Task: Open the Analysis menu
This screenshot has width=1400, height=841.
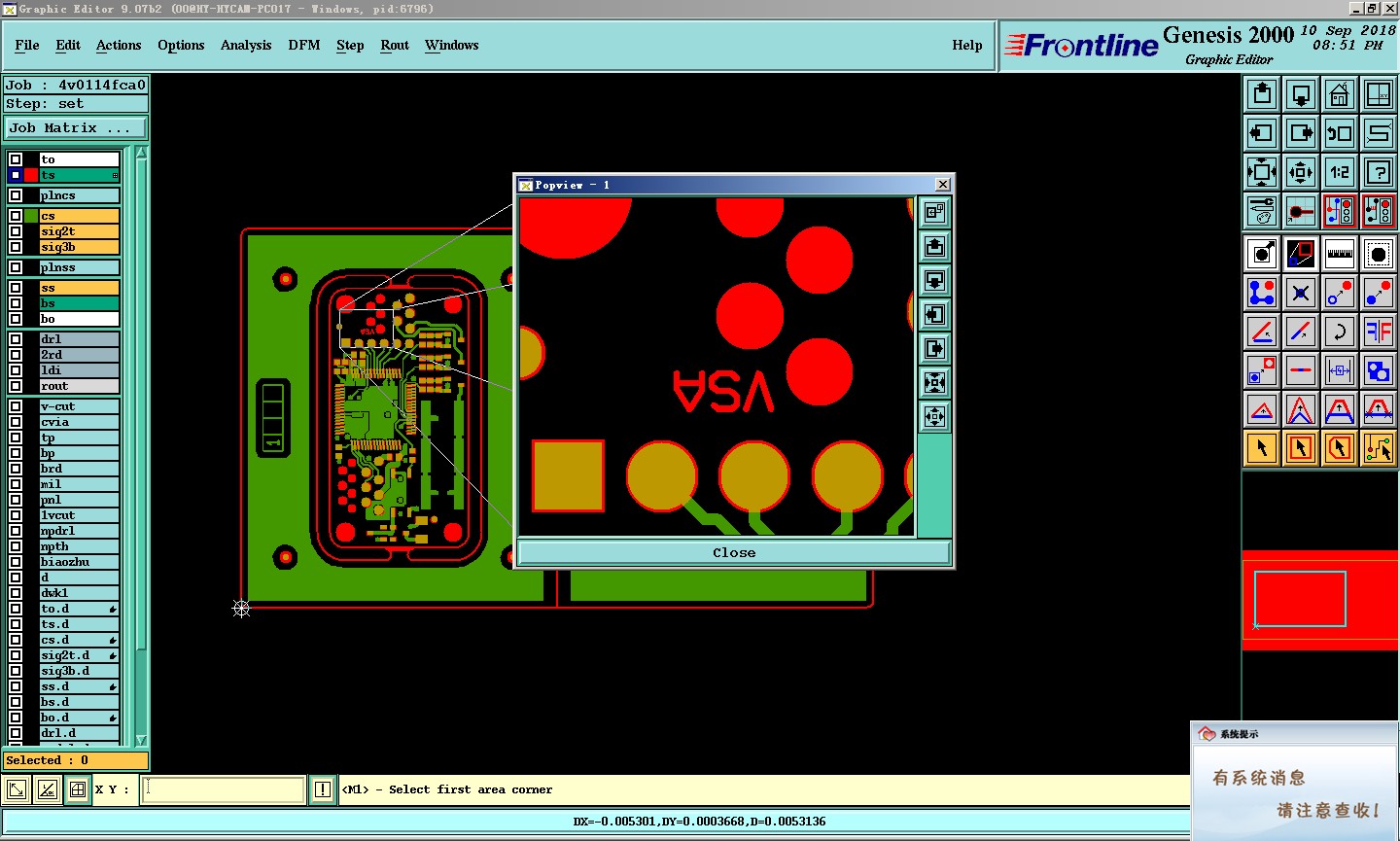Action: [x=246, y=45]
